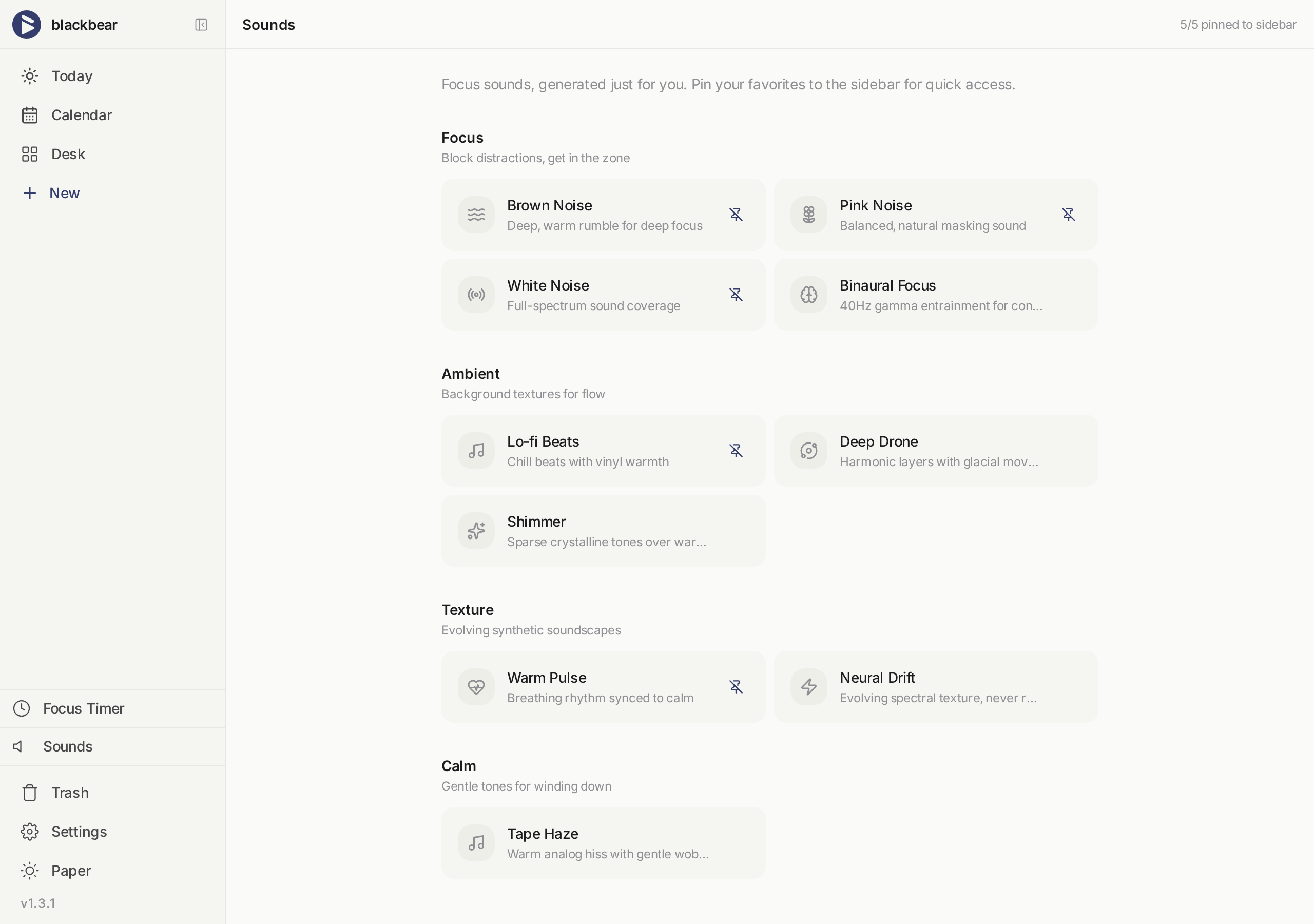This screenshot has height=924, width=1314.
Task: Toggle the Paper theme in the sidebar
Action: click(70, 870)
